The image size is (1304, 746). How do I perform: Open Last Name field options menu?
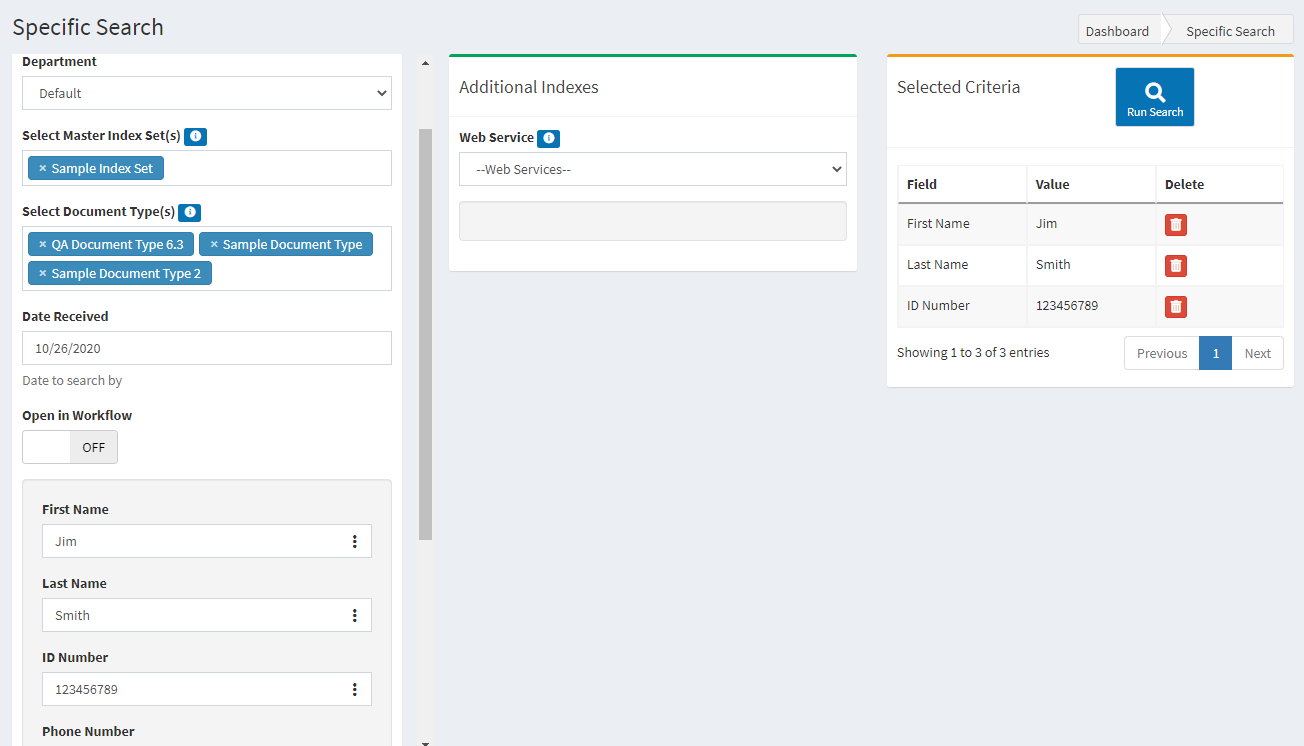click(354, 616)
